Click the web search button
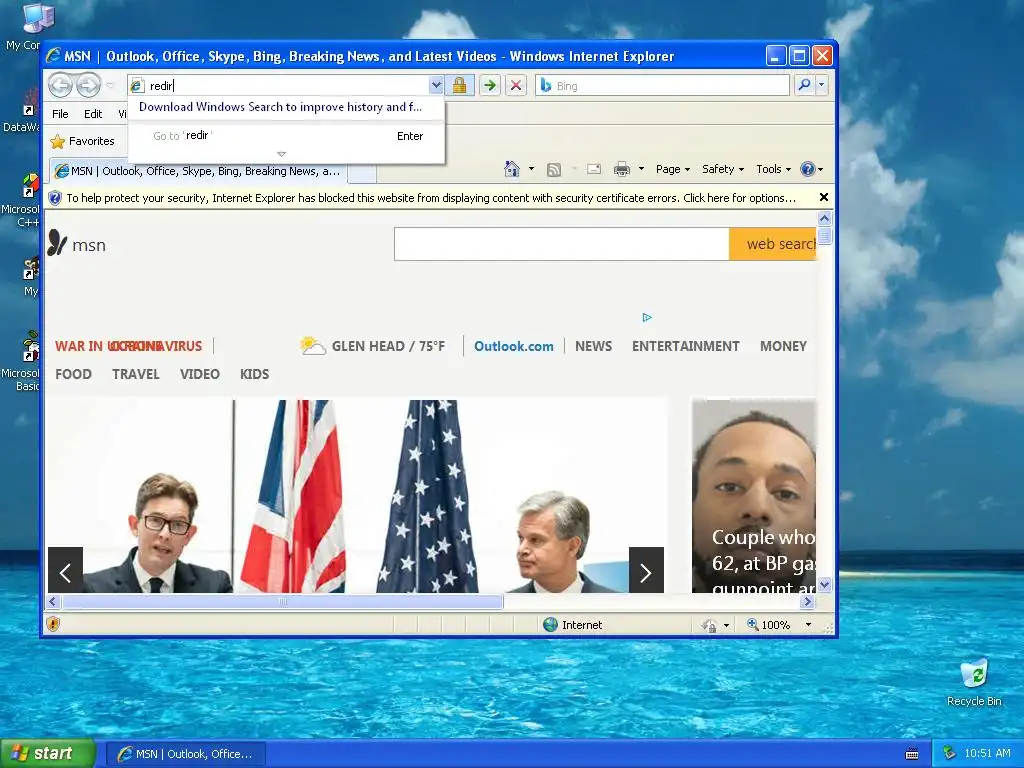 pyautogui.click(x=773, y=244)
